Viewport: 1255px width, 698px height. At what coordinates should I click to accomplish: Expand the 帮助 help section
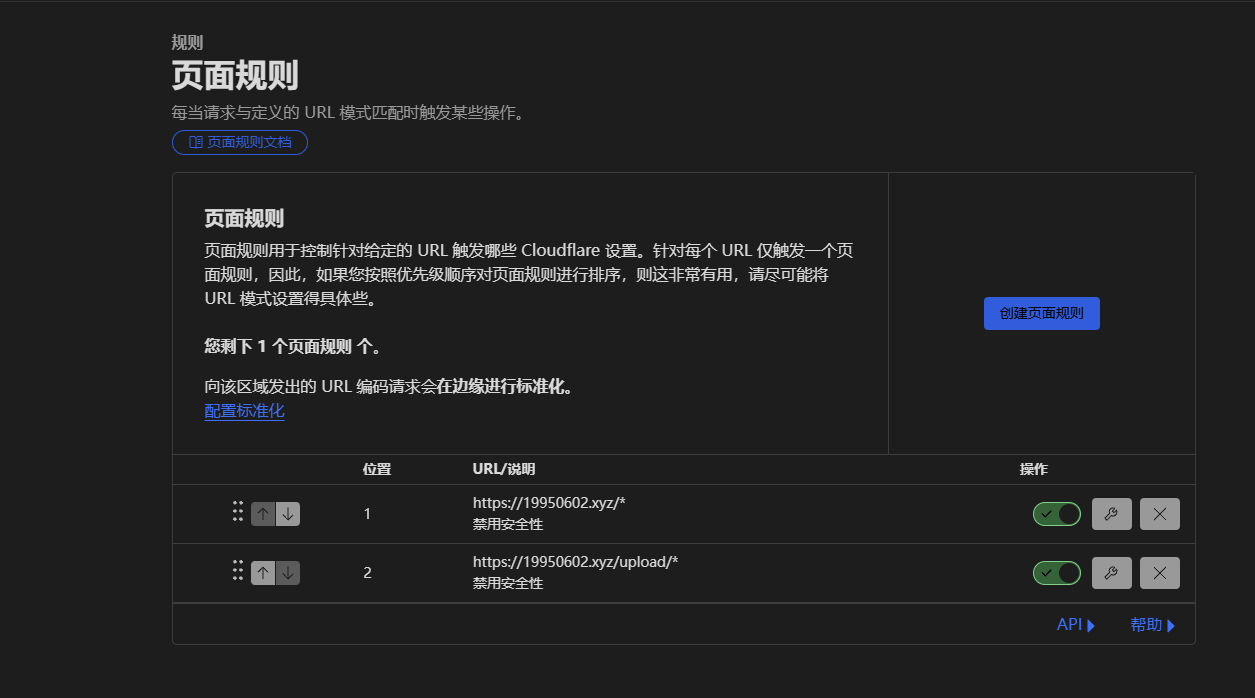tap(1152, 625)
